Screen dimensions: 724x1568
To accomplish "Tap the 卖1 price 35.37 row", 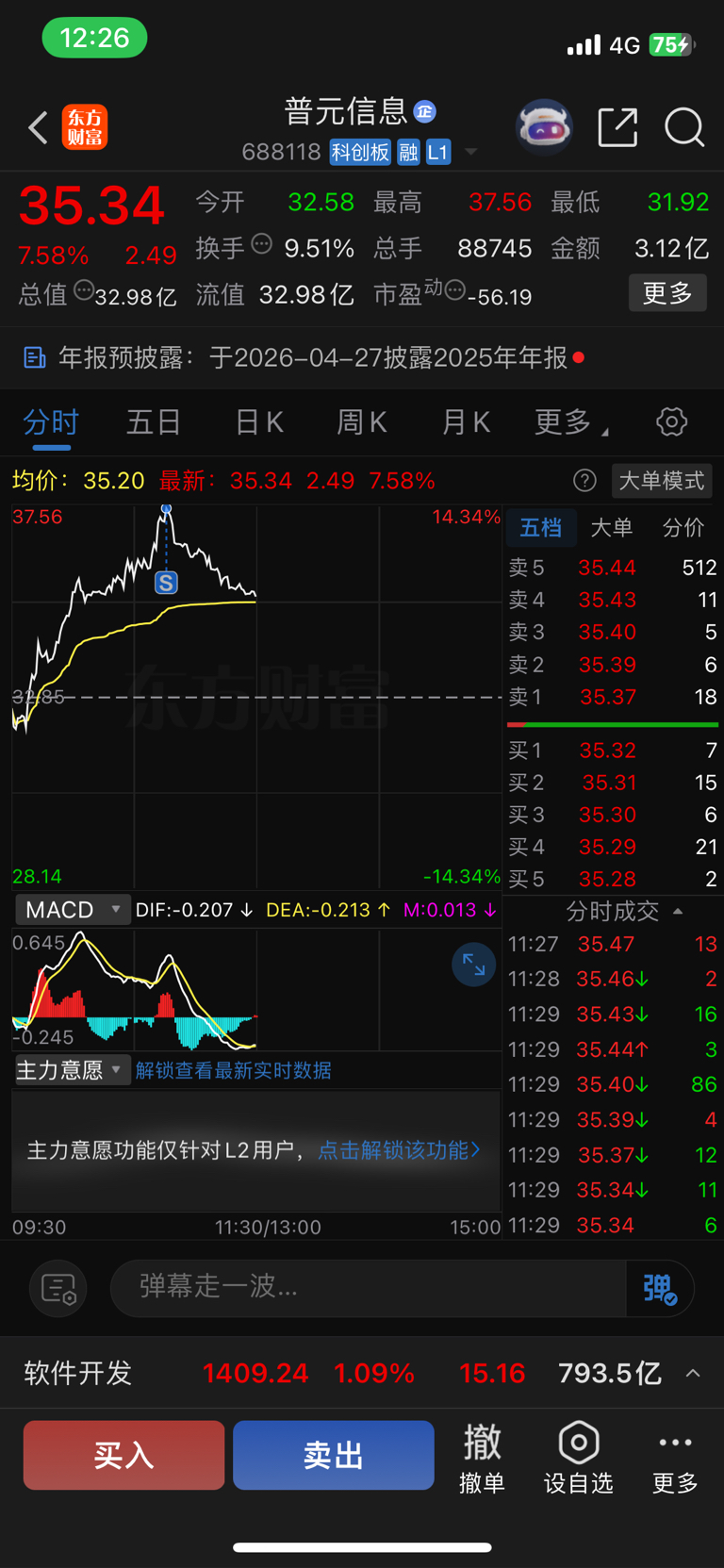I will coord(613,697).
